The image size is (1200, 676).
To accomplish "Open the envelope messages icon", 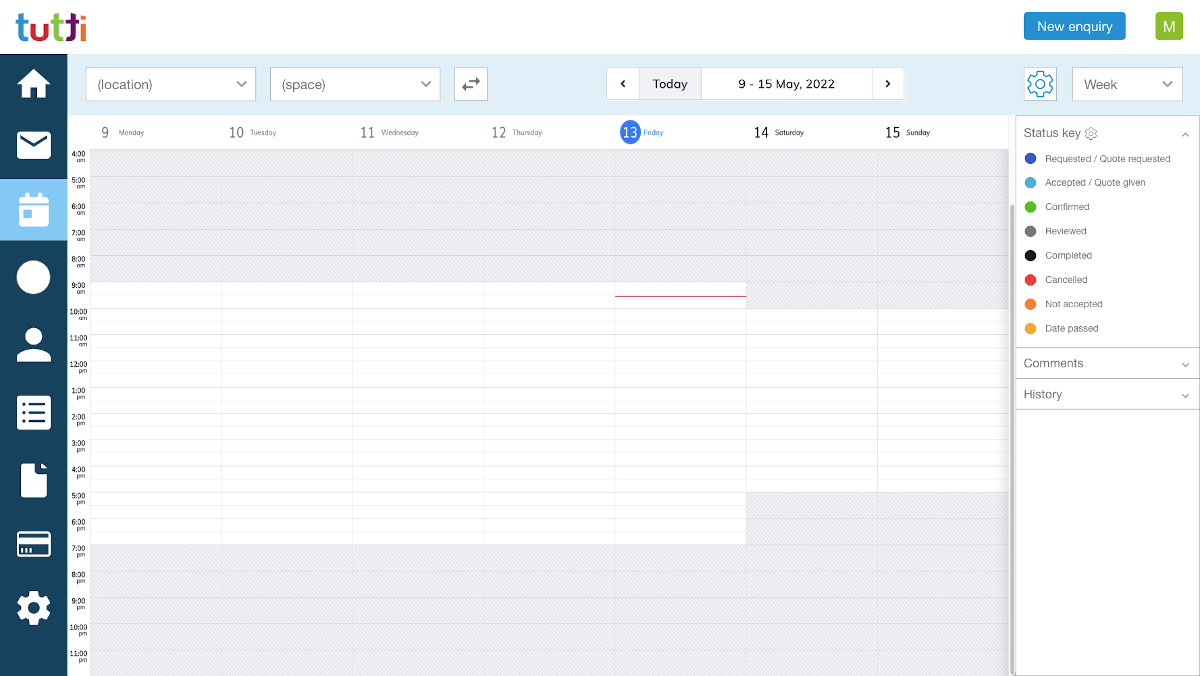I will click(33, 146).
